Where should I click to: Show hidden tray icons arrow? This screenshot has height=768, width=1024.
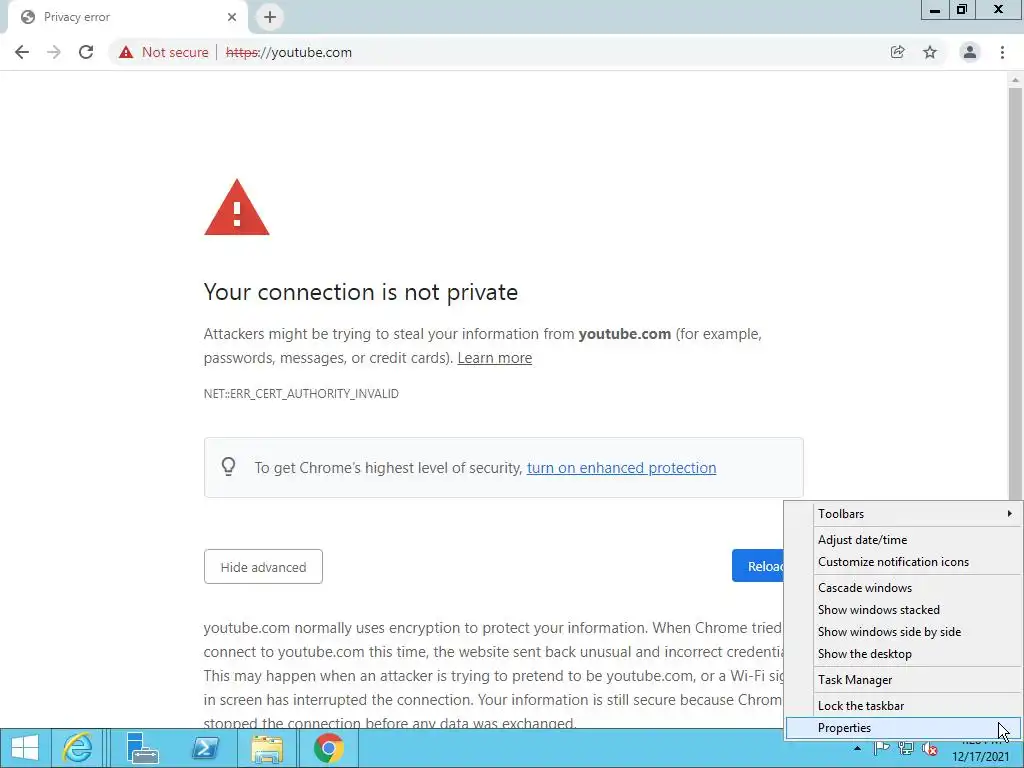click(857, 748)
